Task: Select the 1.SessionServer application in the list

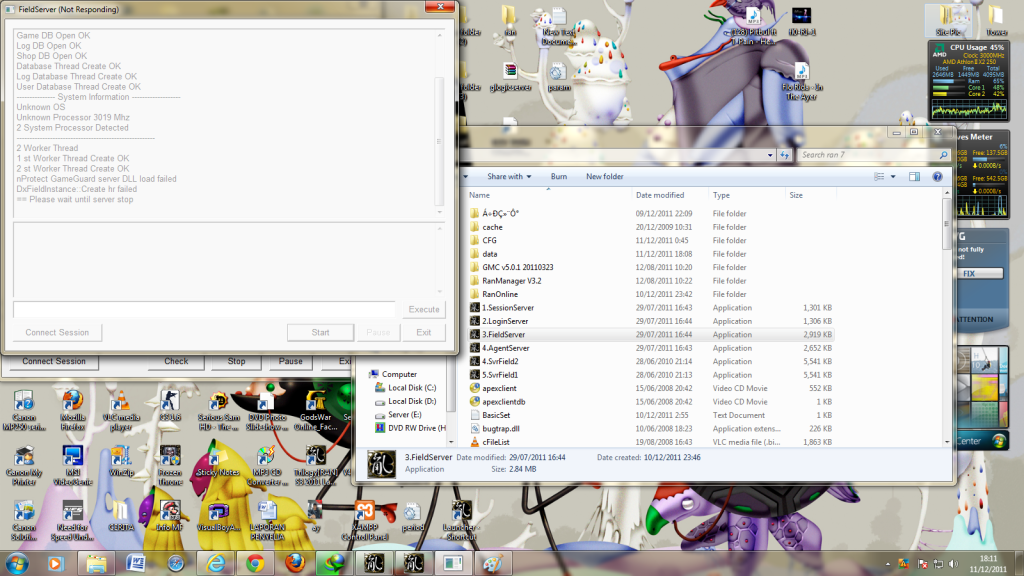Action: coord(508,308)
